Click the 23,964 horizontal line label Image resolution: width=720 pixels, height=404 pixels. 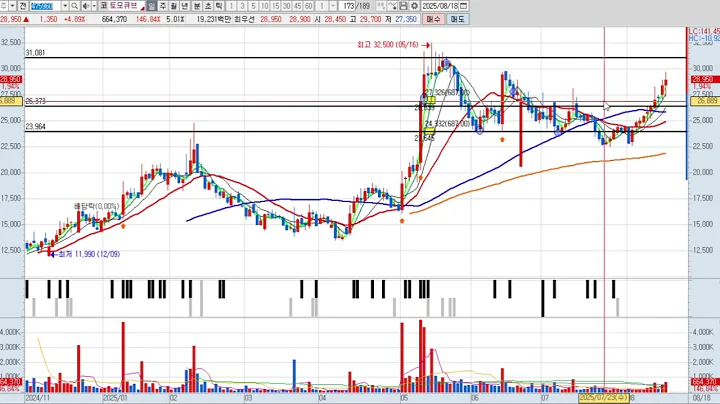(35, 127)
